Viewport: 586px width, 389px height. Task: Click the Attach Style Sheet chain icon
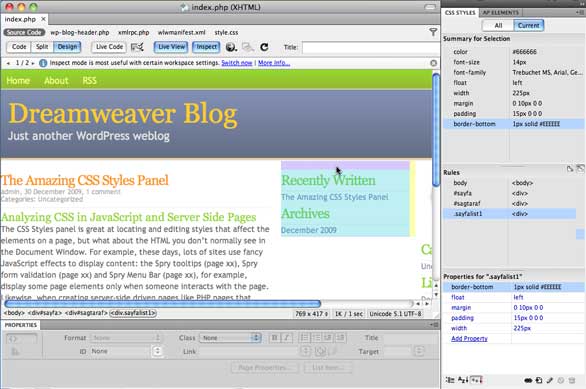click(528, 380)
